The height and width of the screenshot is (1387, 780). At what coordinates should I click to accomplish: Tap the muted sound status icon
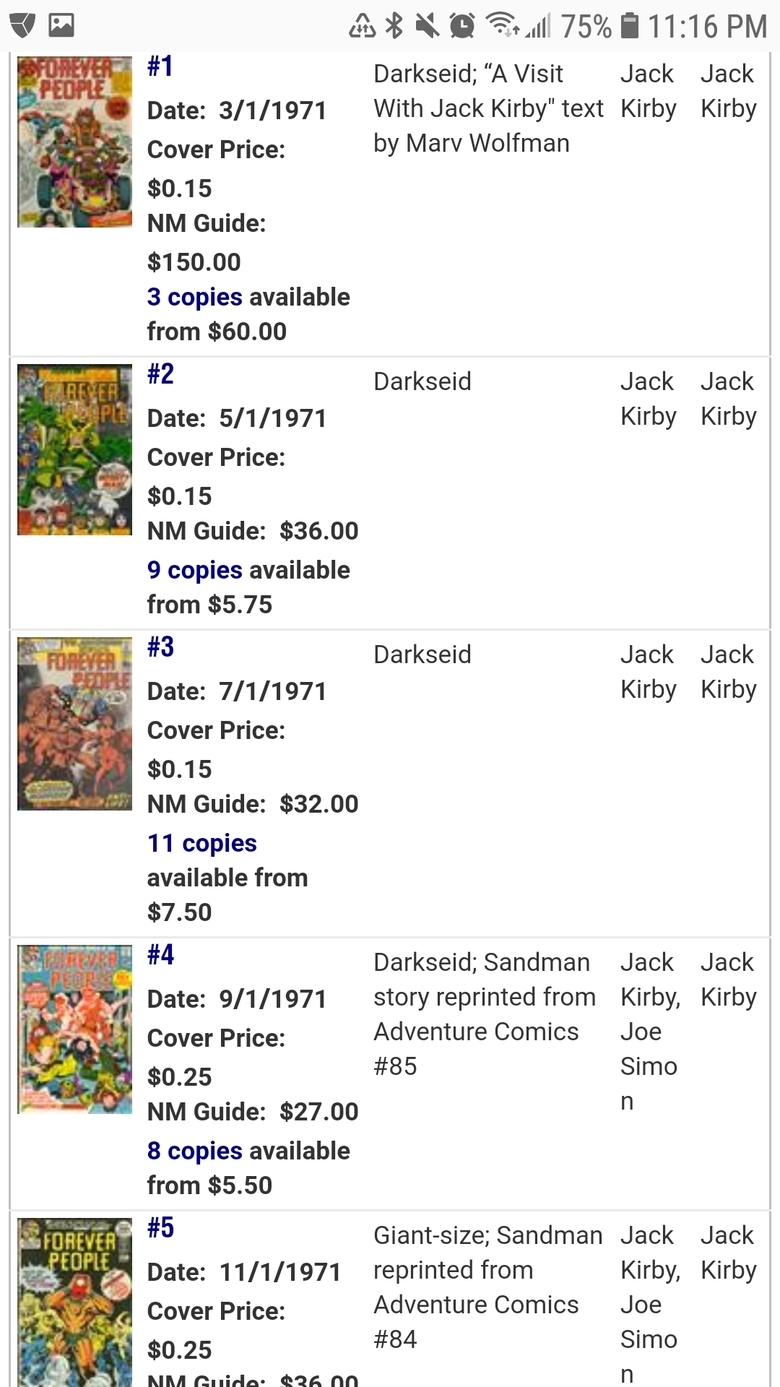[x=427, y=25]
